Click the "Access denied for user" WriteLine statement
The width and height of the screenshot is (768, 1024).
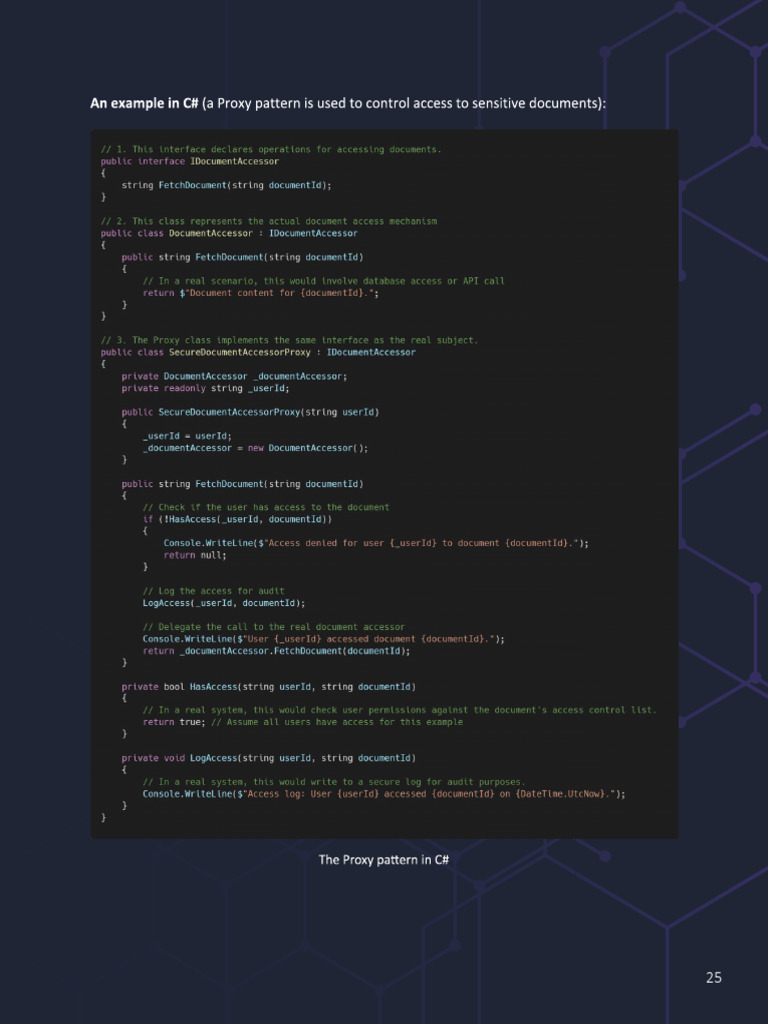[x=376, y=543]
